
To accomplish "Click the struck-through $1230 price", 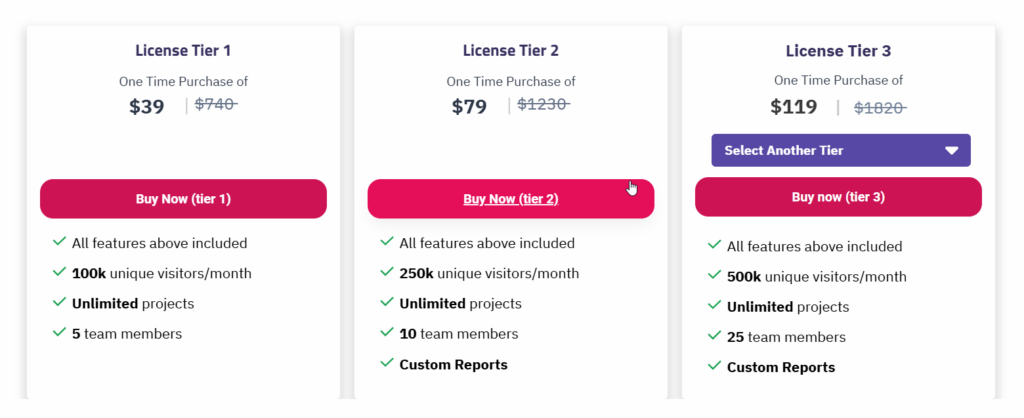I will [x=543, y=104].
